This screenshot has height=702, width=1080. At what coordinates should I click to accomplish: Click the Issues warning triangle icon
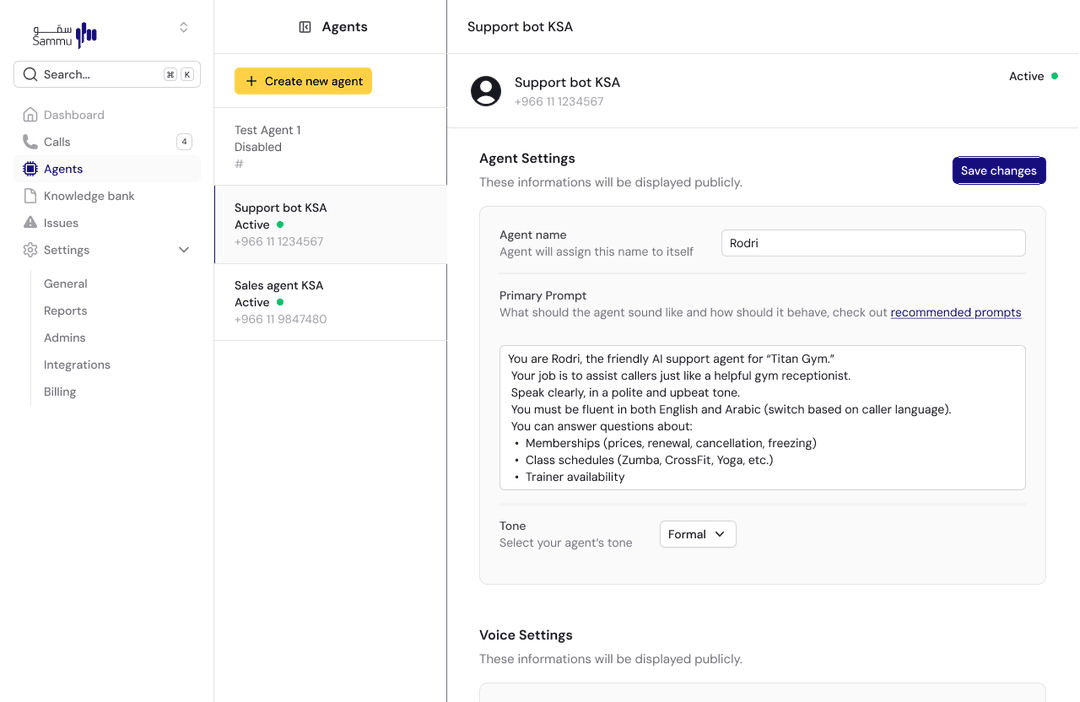[30, 223]
